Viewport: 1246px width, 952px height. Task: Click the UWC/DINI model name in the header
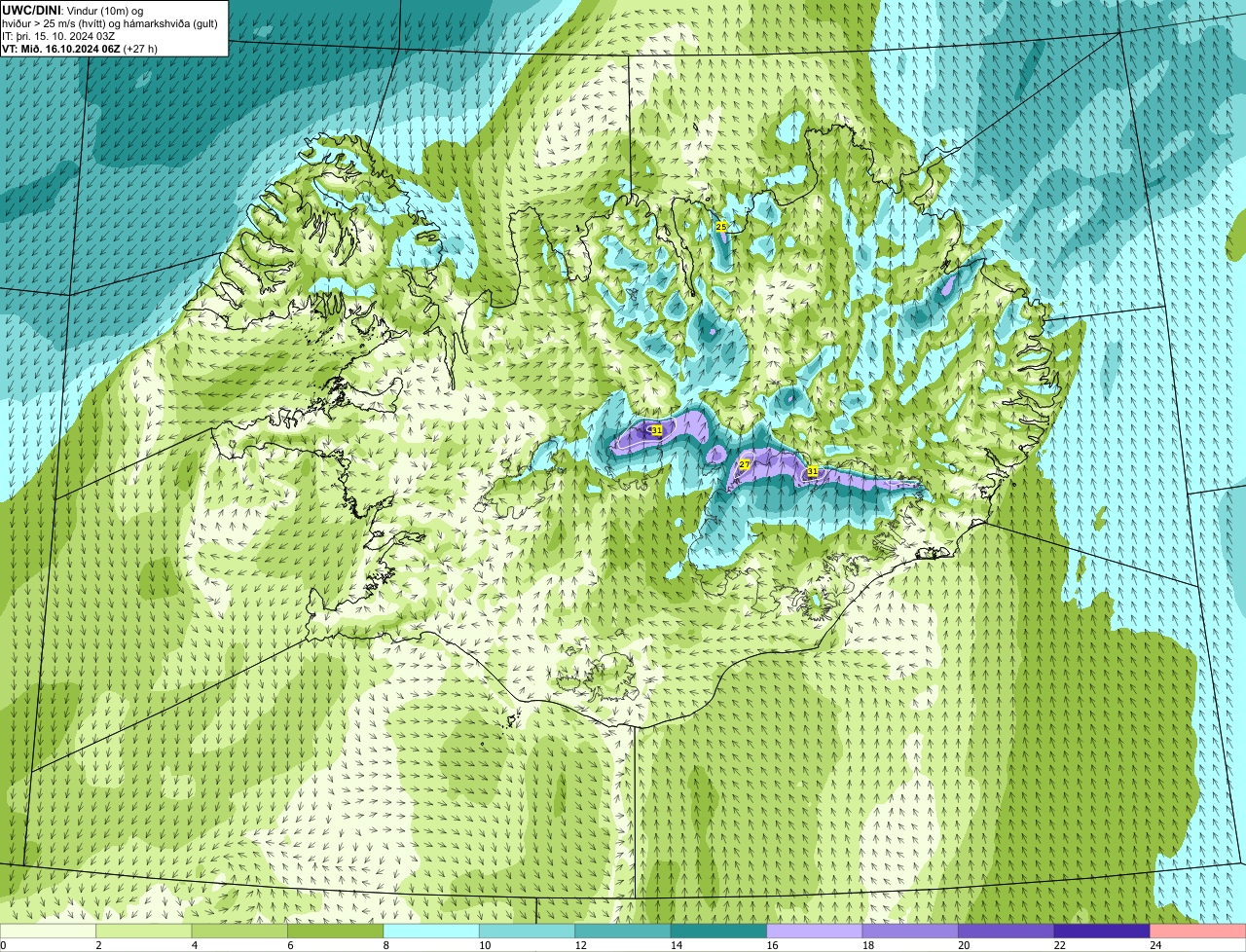(x=32, y=10)
